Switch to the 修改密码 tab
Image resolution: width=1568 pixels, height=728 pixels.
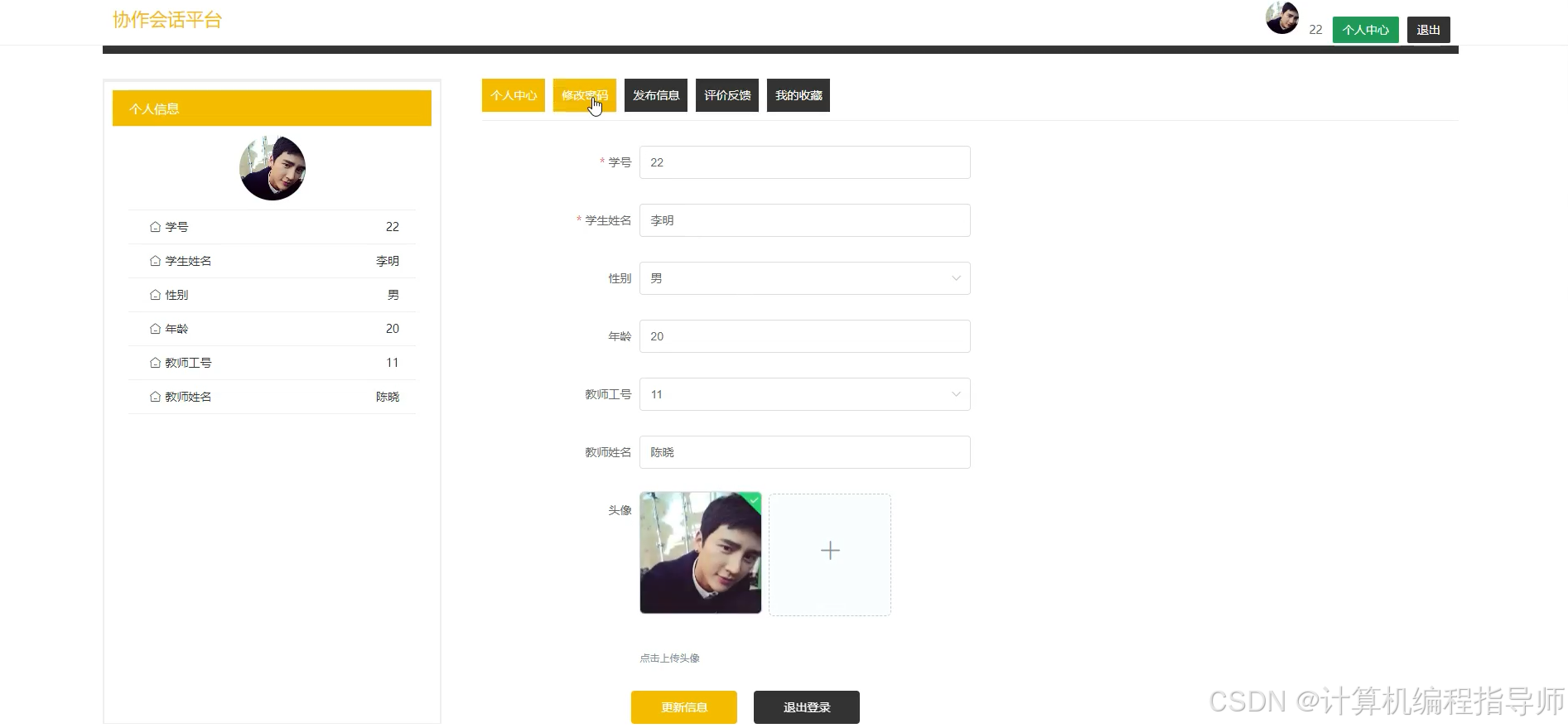click(x=585, y=95)
